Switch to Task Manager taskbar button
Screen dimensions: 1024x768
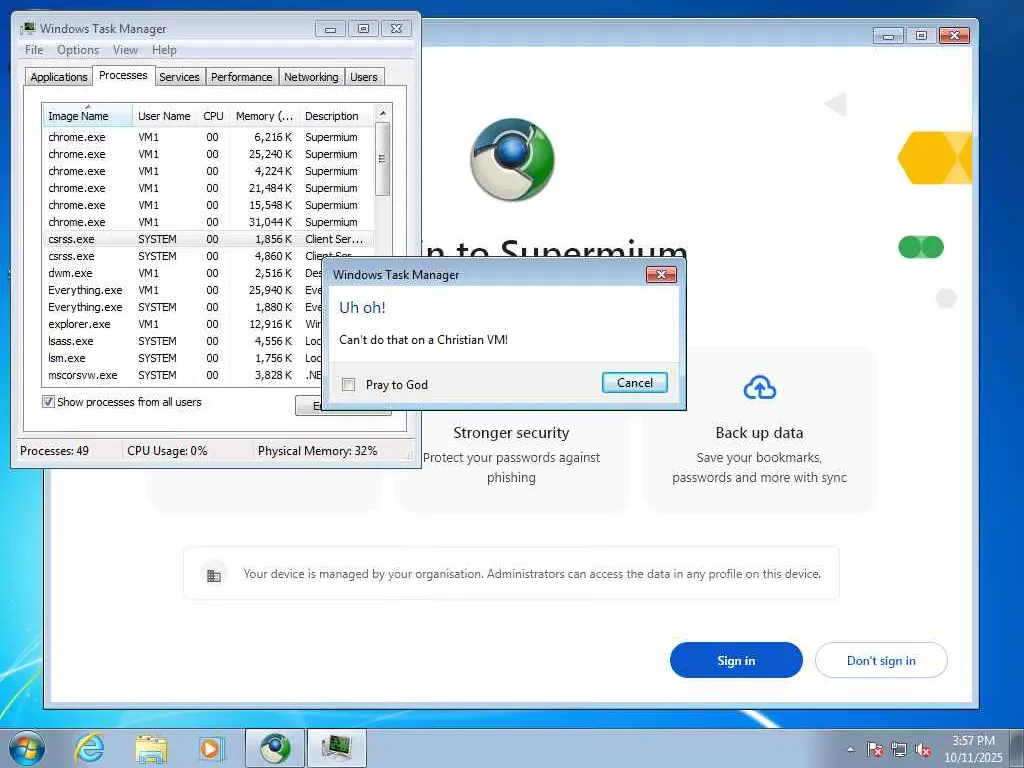(x=336, y=748)
